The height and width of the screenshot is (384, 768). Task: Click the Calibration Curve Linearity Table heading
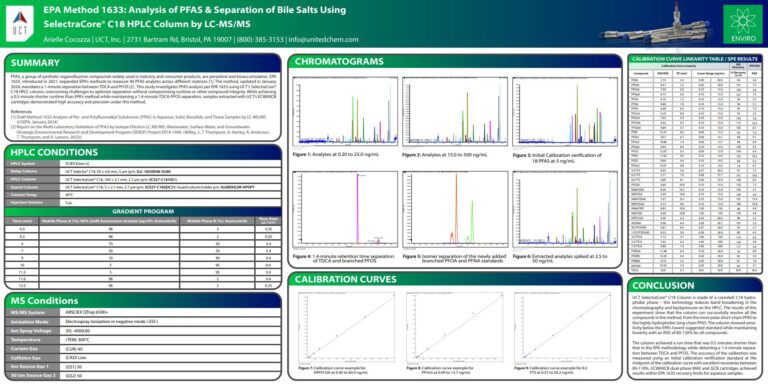pos(695,58)
